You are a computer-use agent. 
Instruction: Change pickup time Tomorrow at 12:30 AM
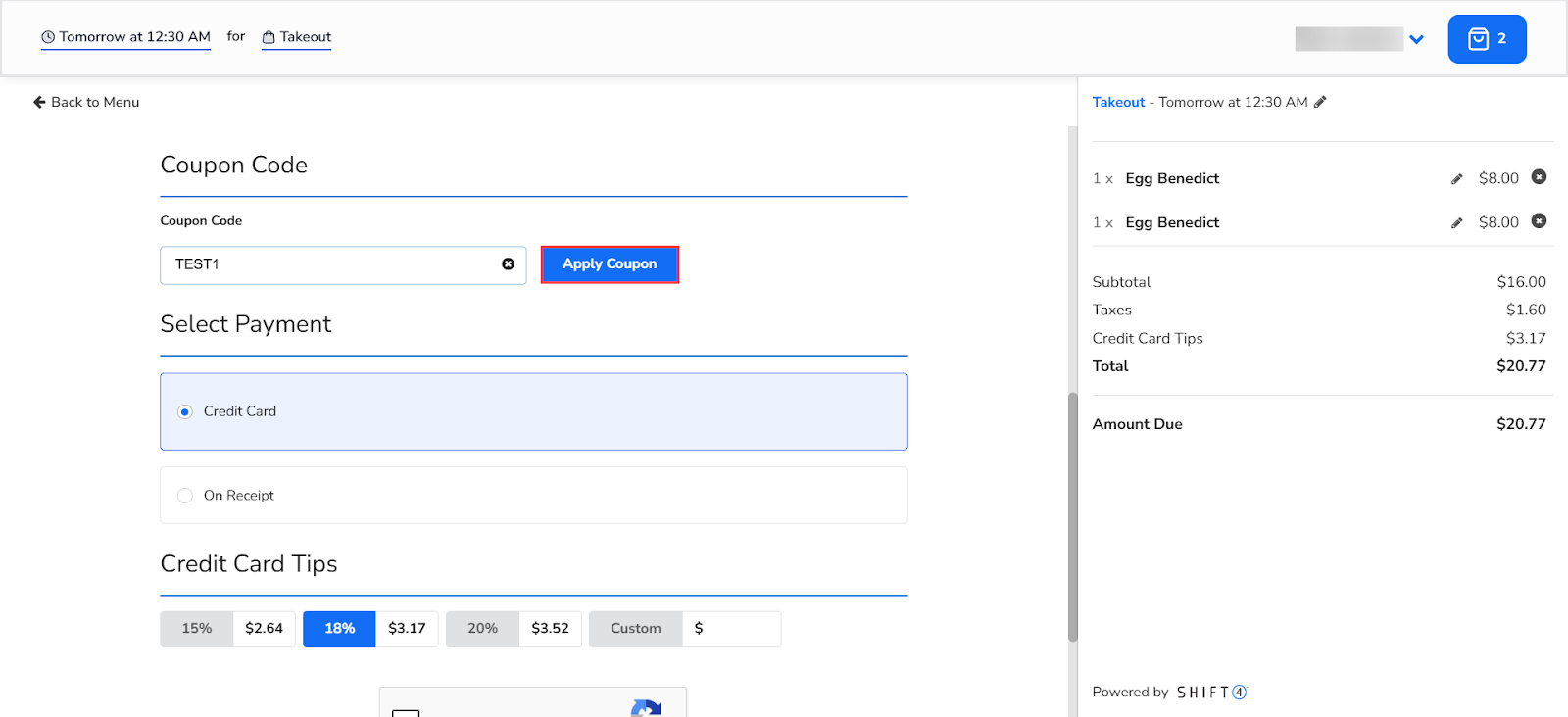click(x=125, y=37)
